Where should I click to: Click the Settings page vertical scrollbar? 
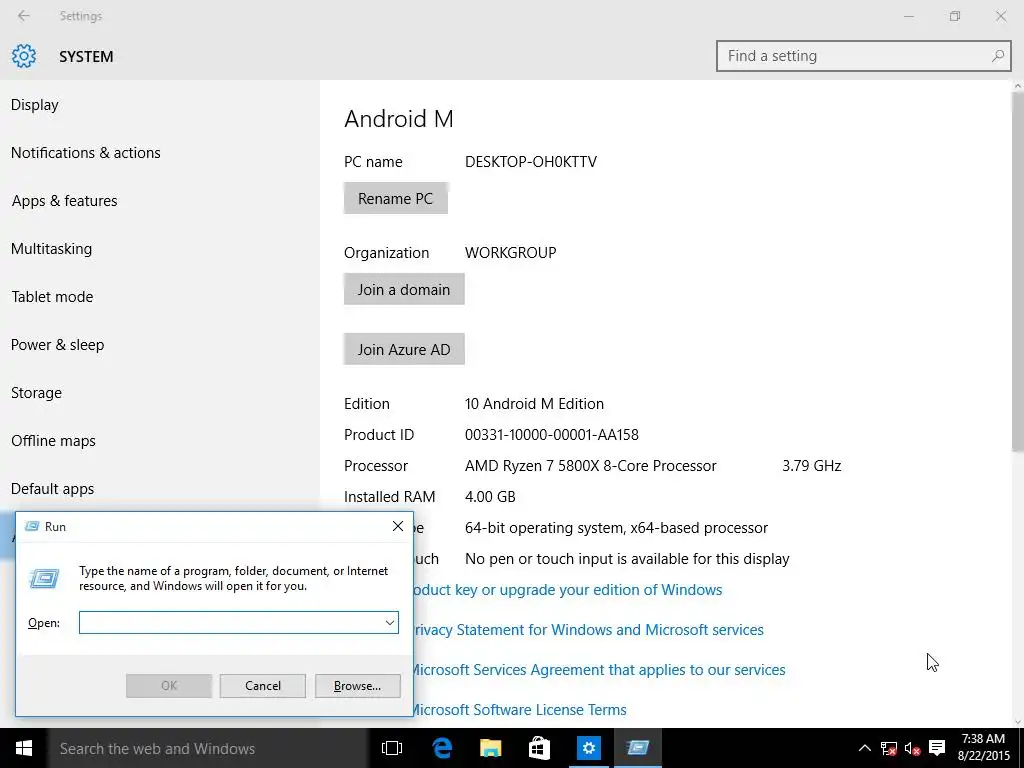1017,271
